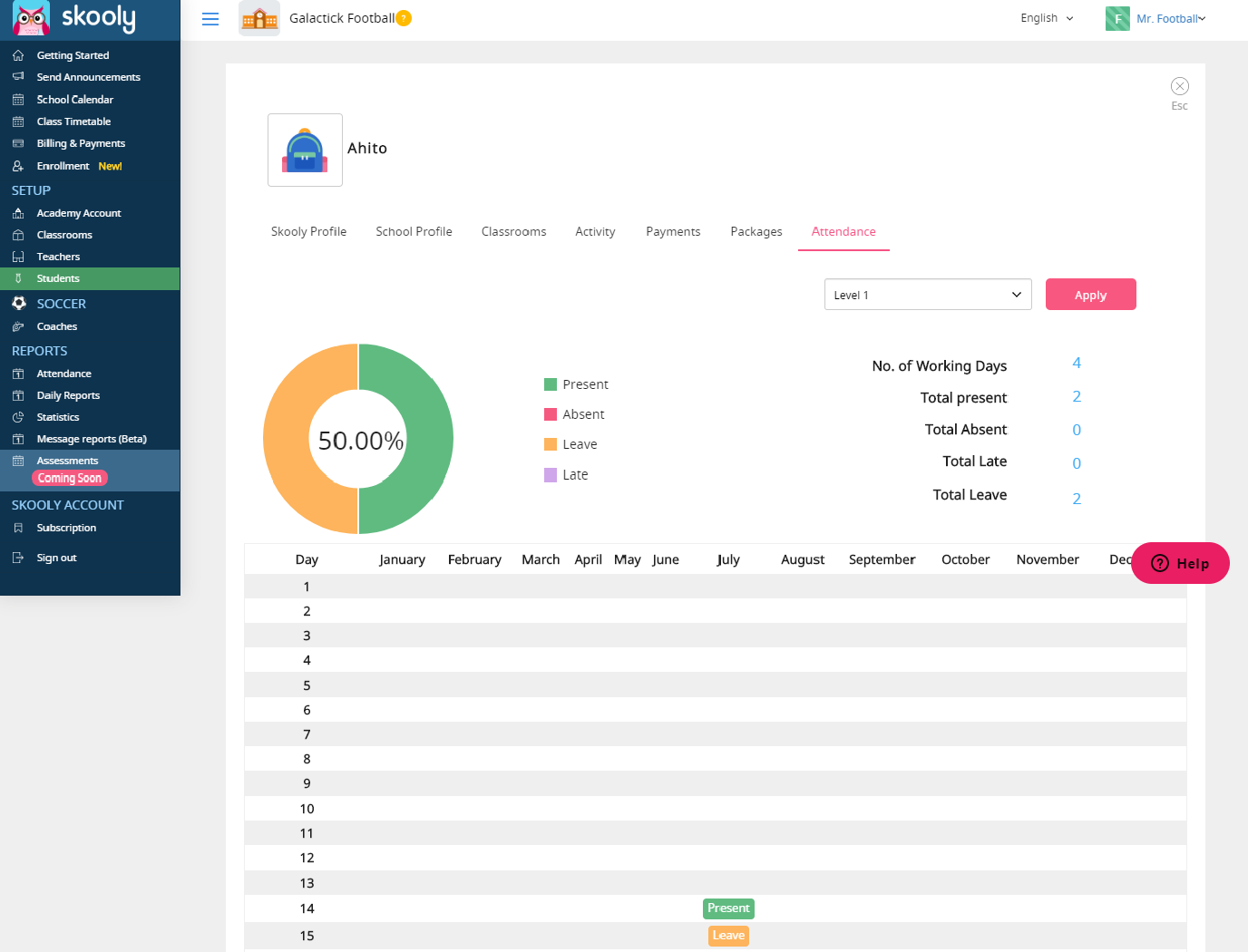Click the Coaches icon in sidebar
The height and width of the screenshot is (952, 1248).
(18, 326)
